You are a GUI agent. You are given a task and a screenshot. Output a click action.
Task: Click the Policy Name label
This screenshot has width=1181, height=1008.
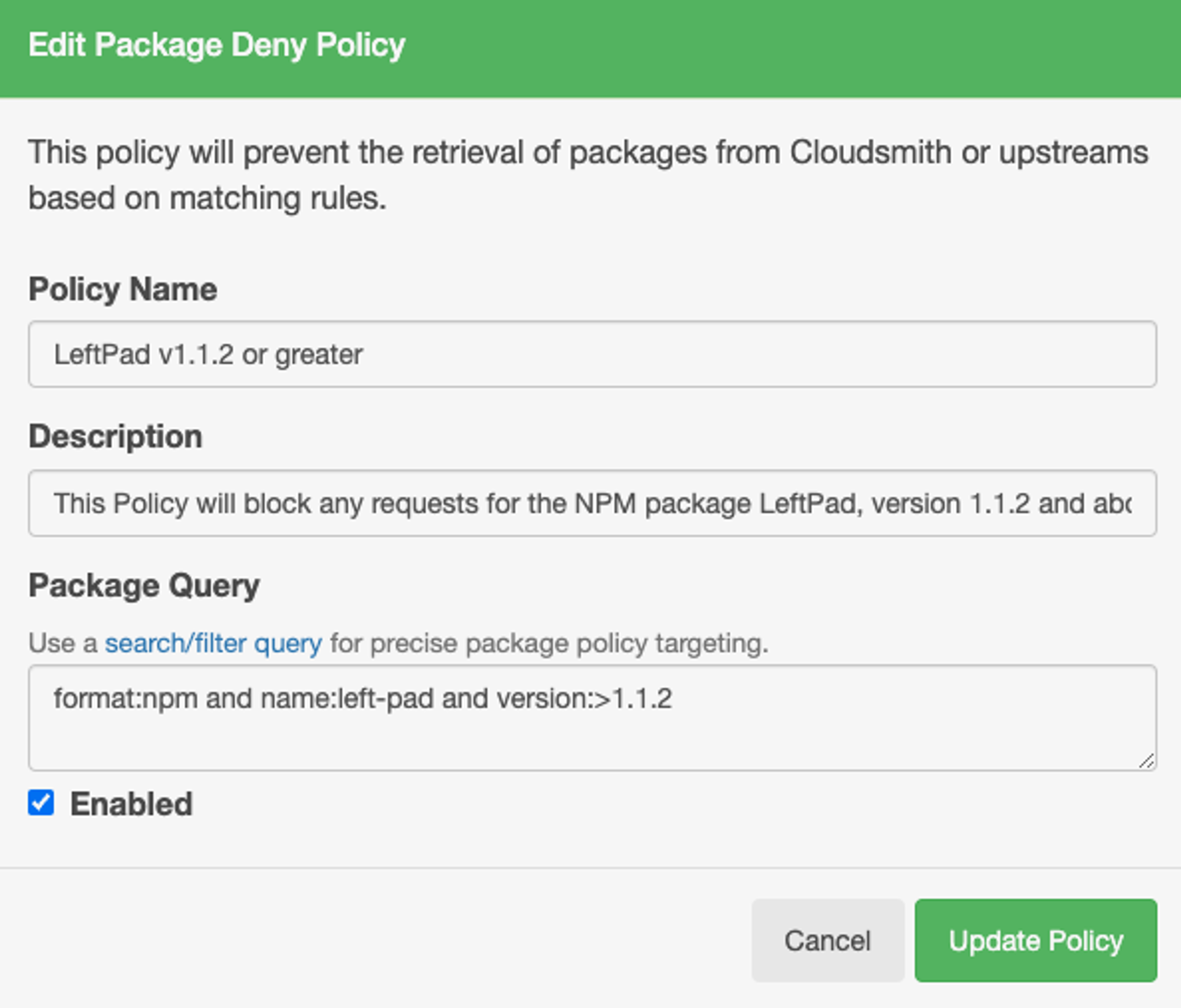[x=122, y=289]
